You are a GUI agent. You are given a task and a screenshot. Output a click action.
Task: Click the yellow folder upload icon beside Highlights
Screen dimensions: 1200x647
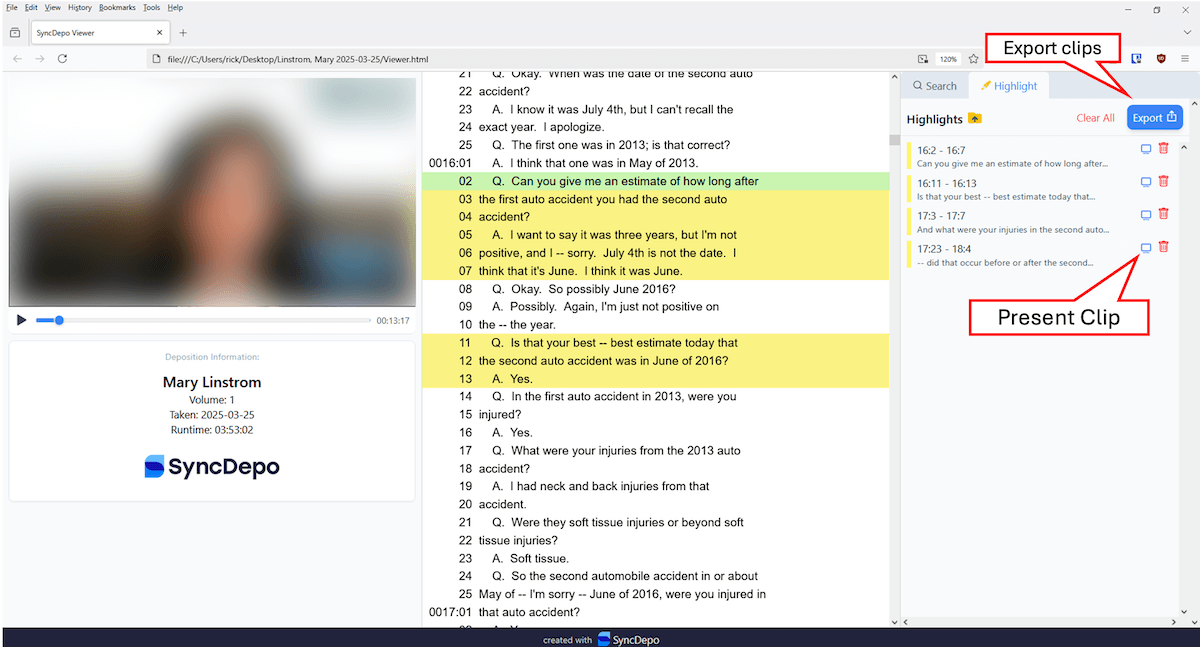pos(975,119)
